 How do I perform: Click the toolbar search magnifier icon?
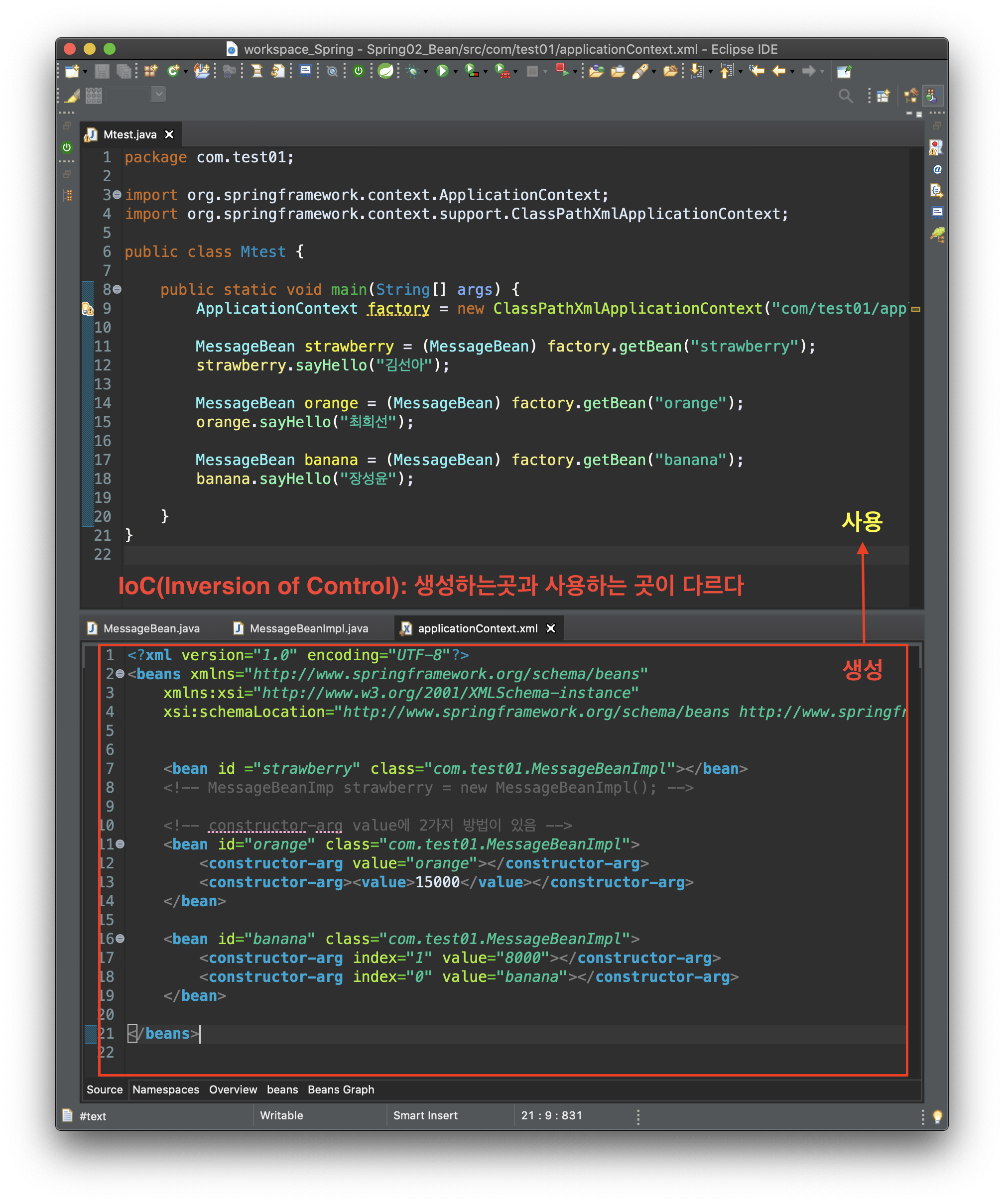click(845, 96)
